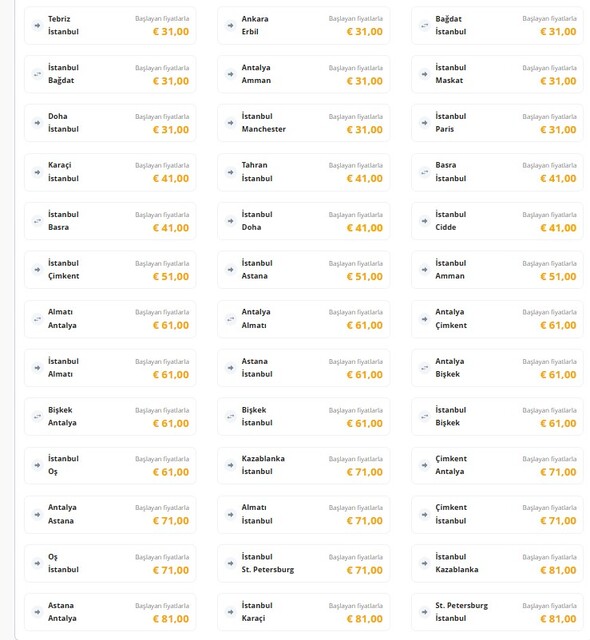Click the round-trip icon beside Bişkek İstanbul

231,416
